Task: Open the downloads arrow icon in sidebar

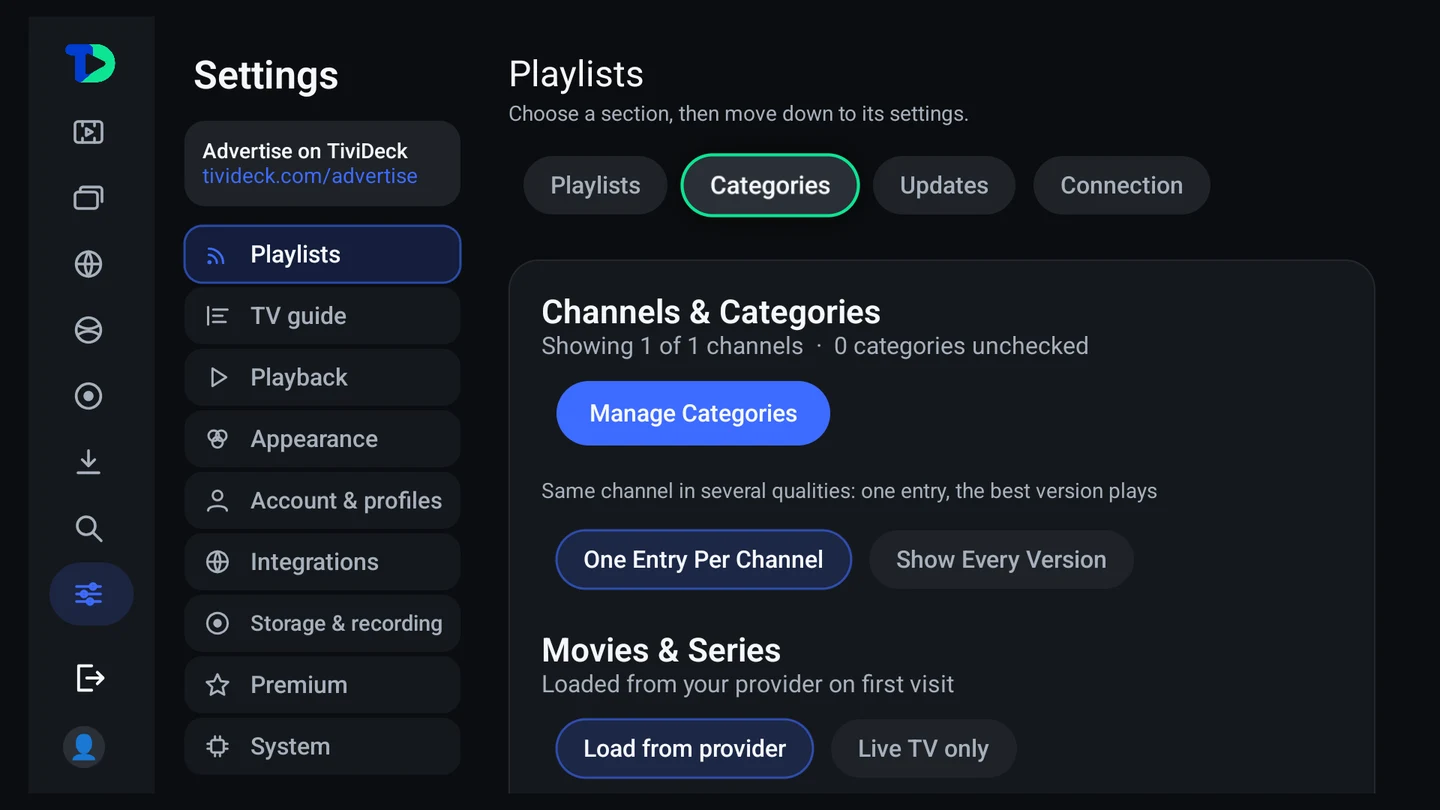Action: point(89,462)
